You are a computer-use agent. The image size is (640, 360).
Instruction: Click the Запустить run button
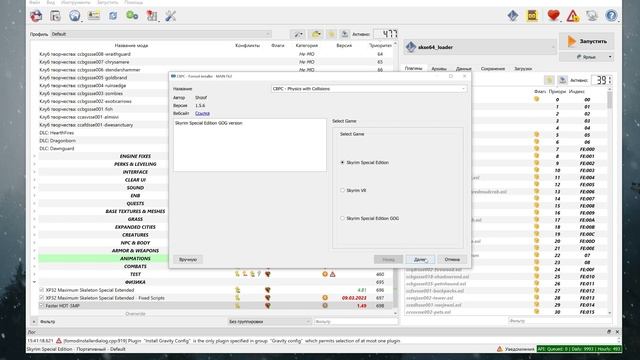point(587,42)
